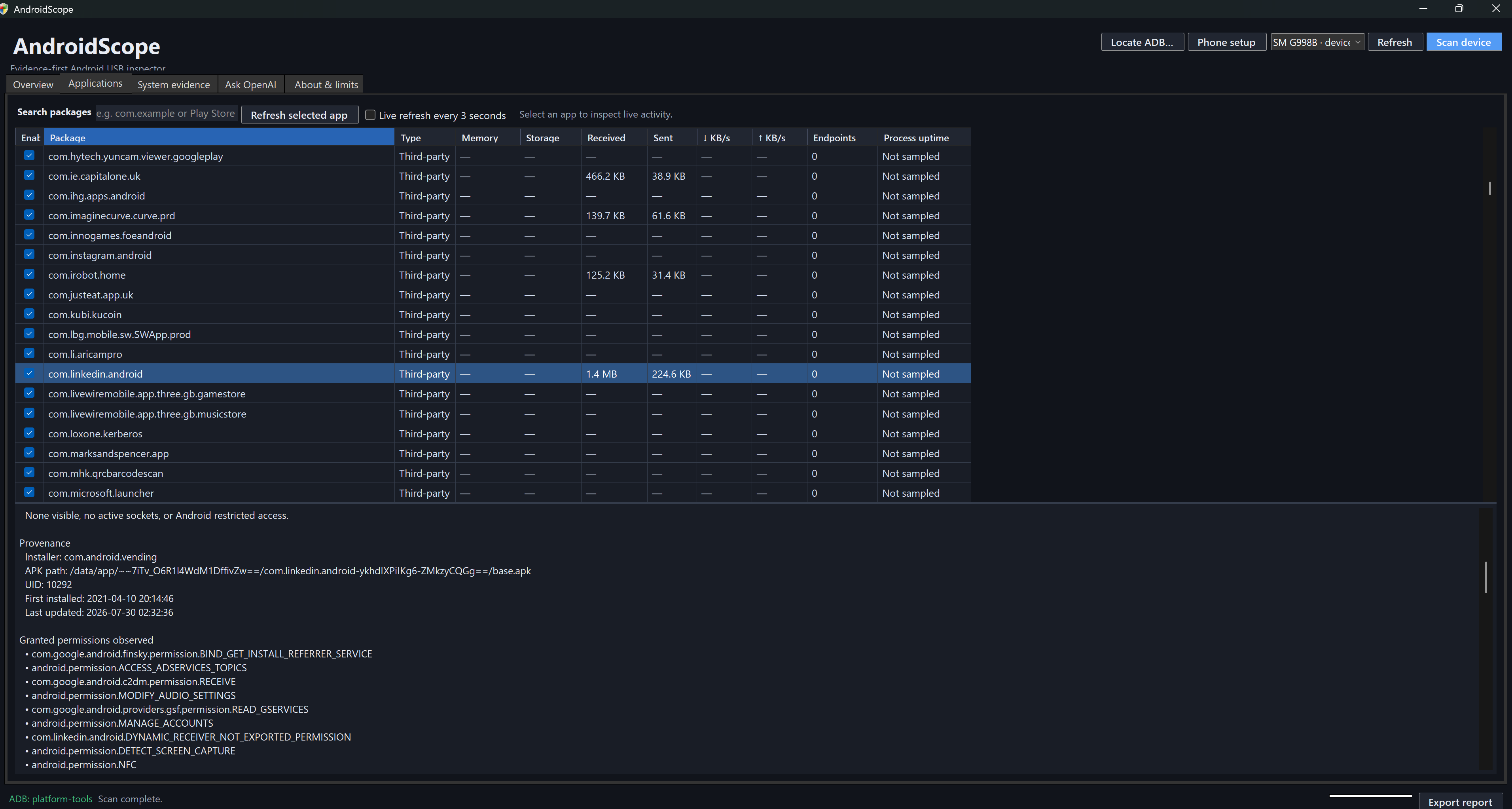Disable the com.linkedin.android checkbox
Screen dimensions: 1512x809
pyautogui.click(x=29, y=373)
